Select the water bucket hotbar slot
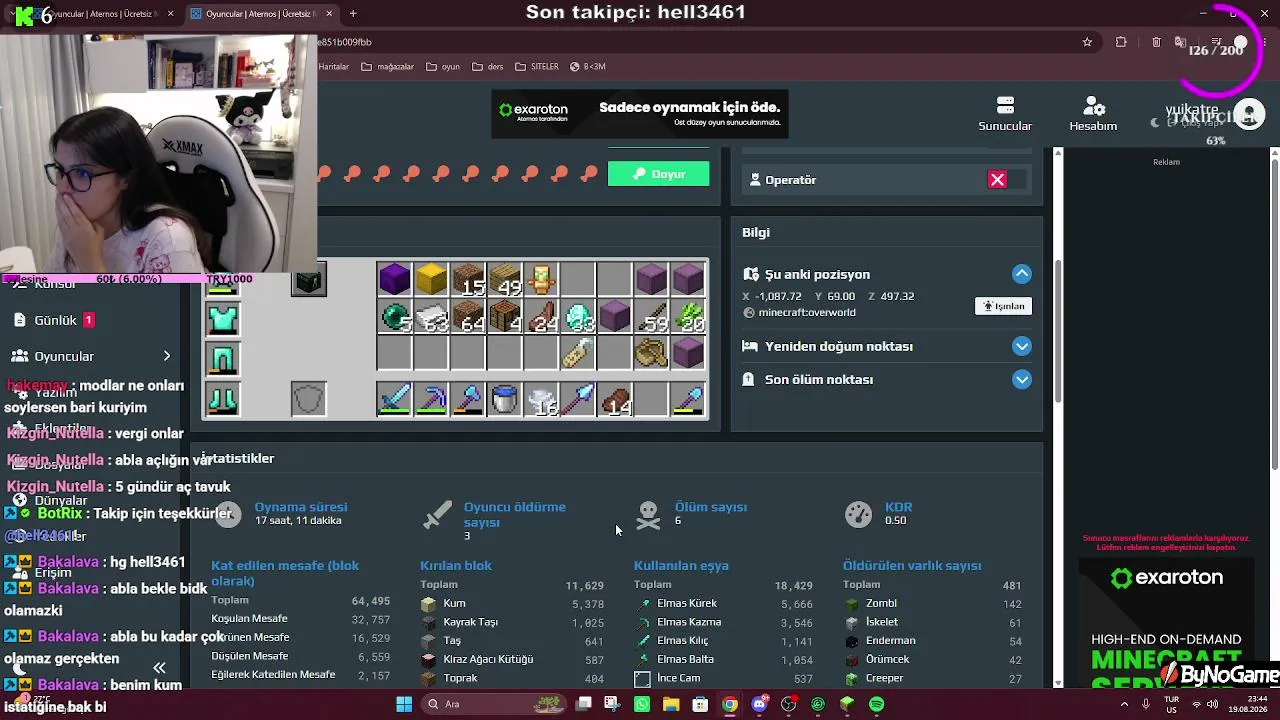This screenshot has height=720, width=1280. pos(505,398)
